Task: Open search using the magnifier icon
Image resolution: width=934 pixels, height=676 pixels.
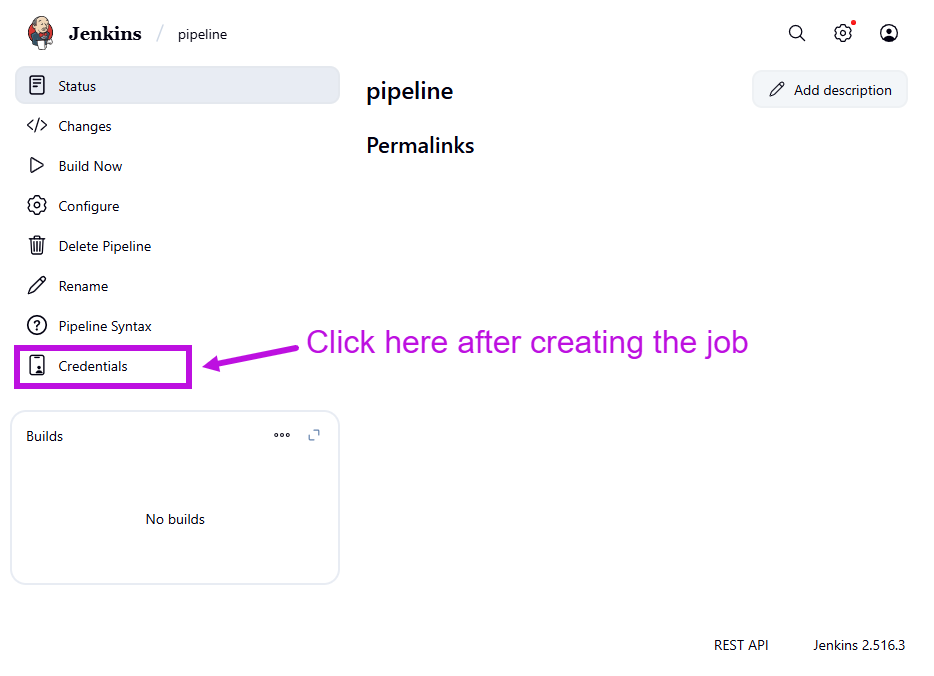Action: tap(797, 33)
